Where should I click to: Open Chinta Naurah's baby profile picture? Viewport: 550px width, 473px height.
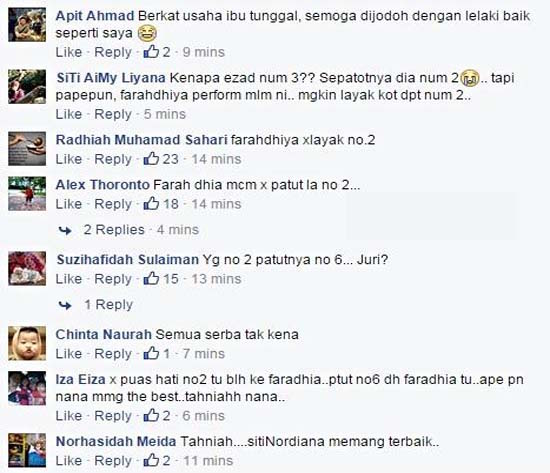click(x=27, y=343)
